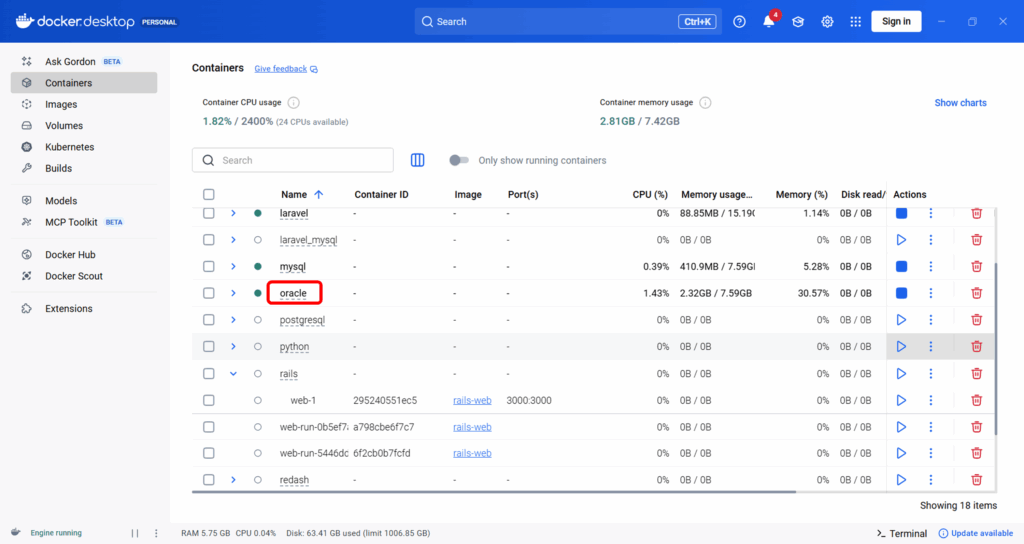Collapse the rails container group

coord(234,374)
